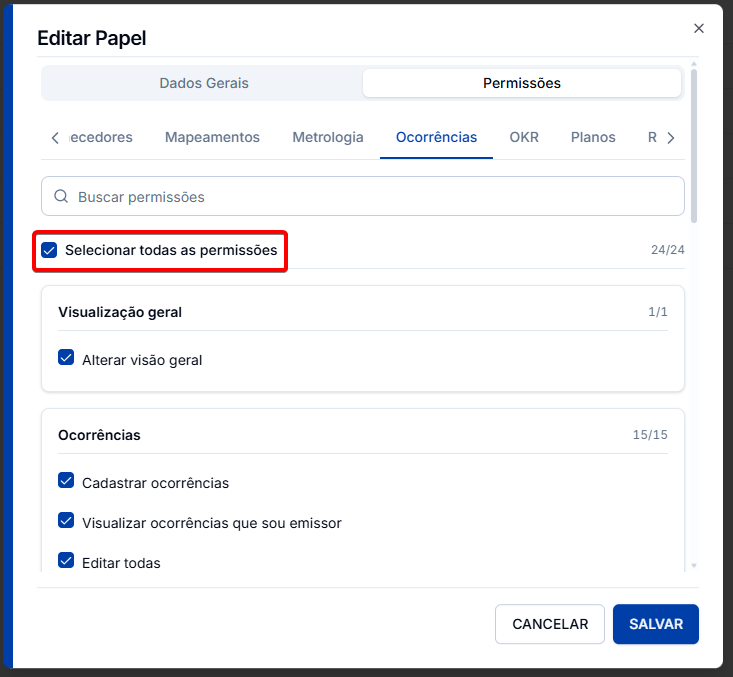Select the Ocorrências tab
This screenshot has width=733, height=677.
(x=436, y=137)
